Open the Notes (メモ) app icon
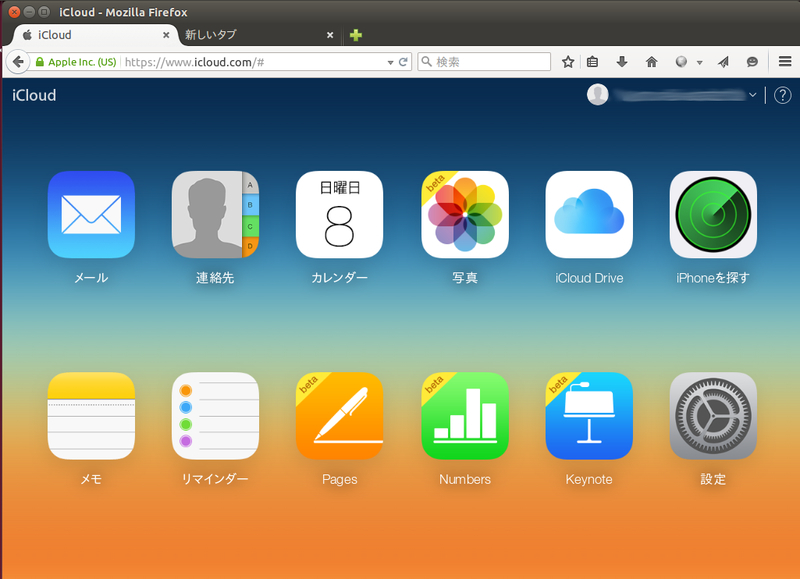Image resolution: width=800 pixels, height=579 pixels. pos(91,416)
